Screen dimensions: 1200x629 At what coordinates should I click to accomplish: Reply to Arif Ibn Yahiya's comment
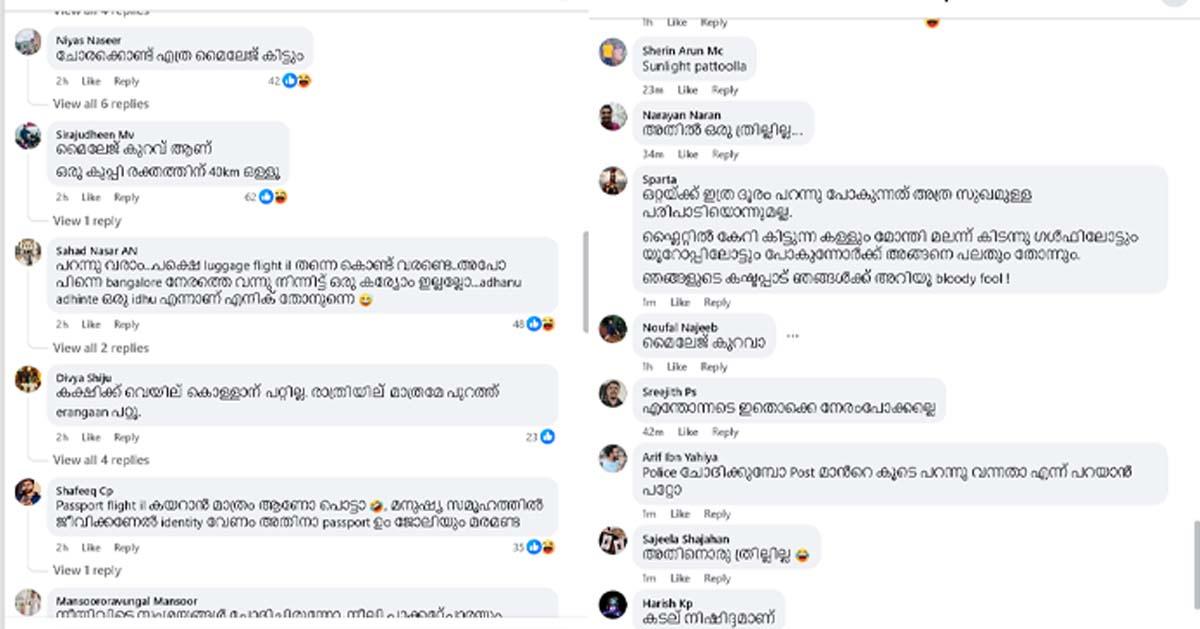tap(717, 514)
